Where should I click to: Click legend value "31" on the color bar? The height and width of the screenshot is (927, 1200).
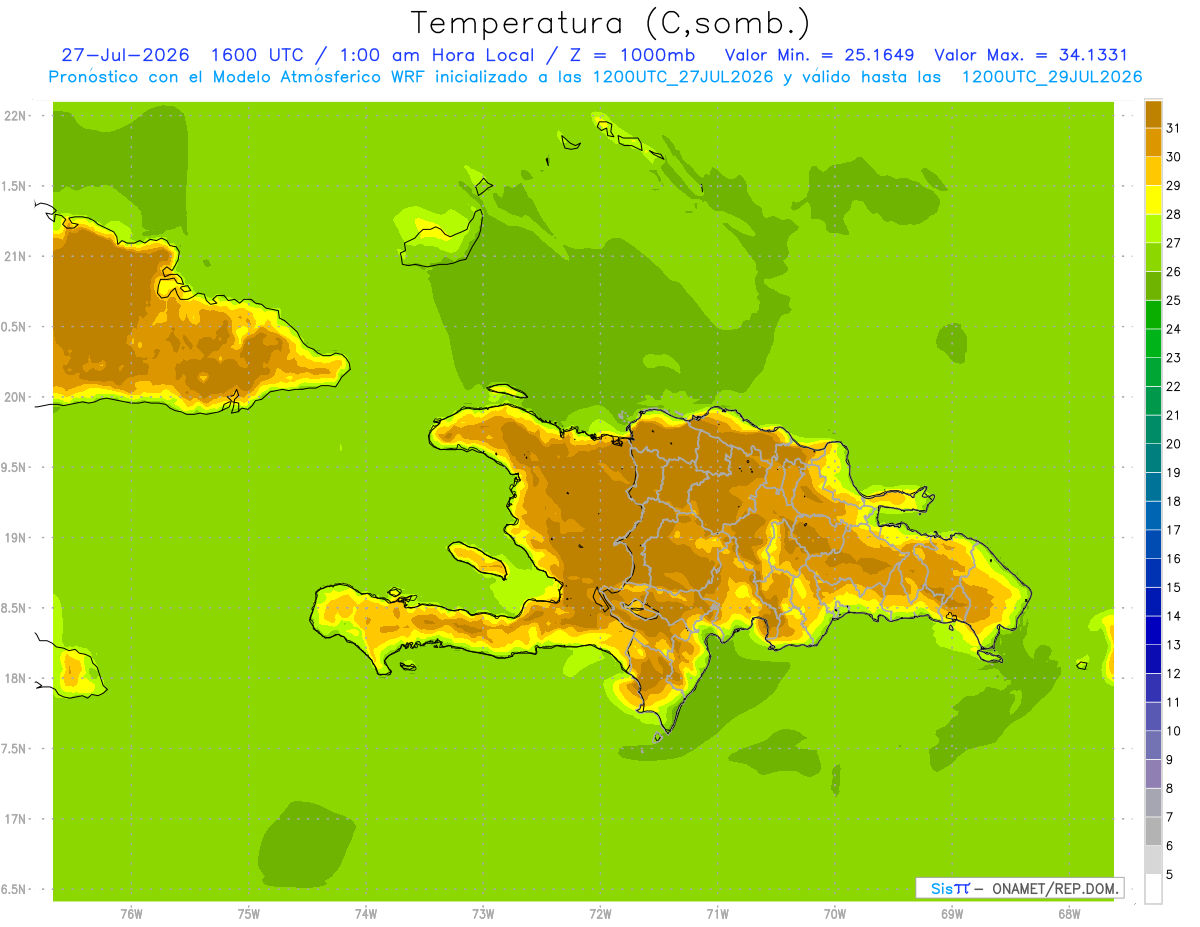1173,128
